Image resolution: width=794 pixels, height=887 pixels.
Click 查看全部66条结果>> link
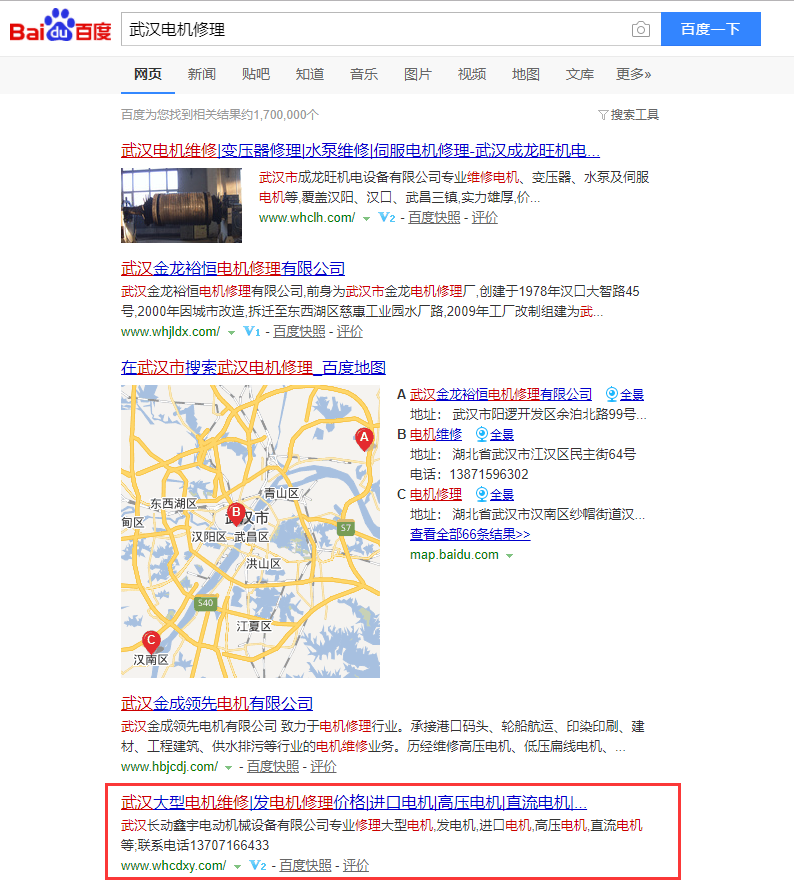coord(470,535)
